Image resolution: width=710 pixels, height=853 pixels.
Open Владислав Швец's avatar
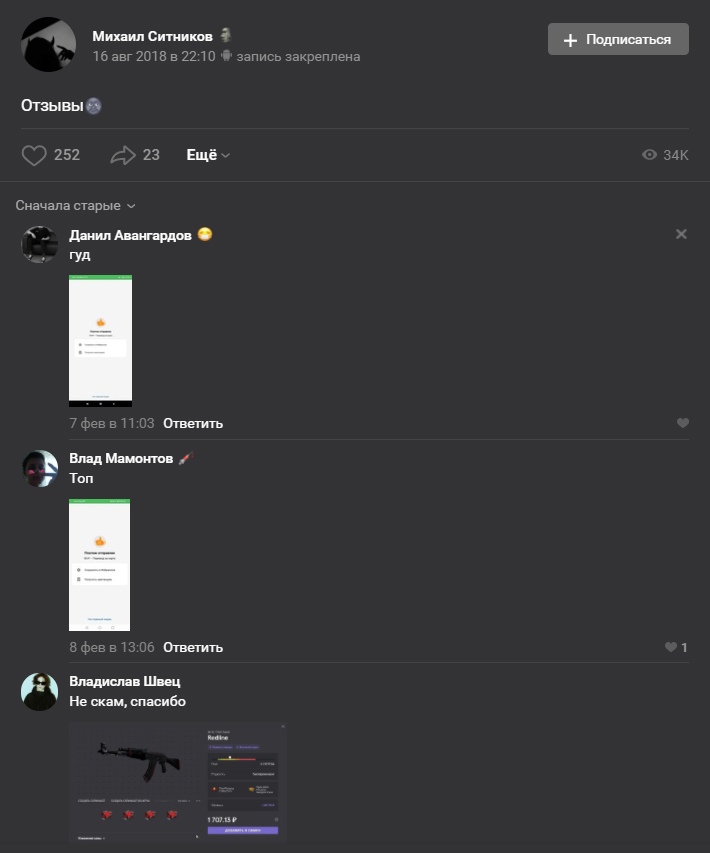pos(40,692)
